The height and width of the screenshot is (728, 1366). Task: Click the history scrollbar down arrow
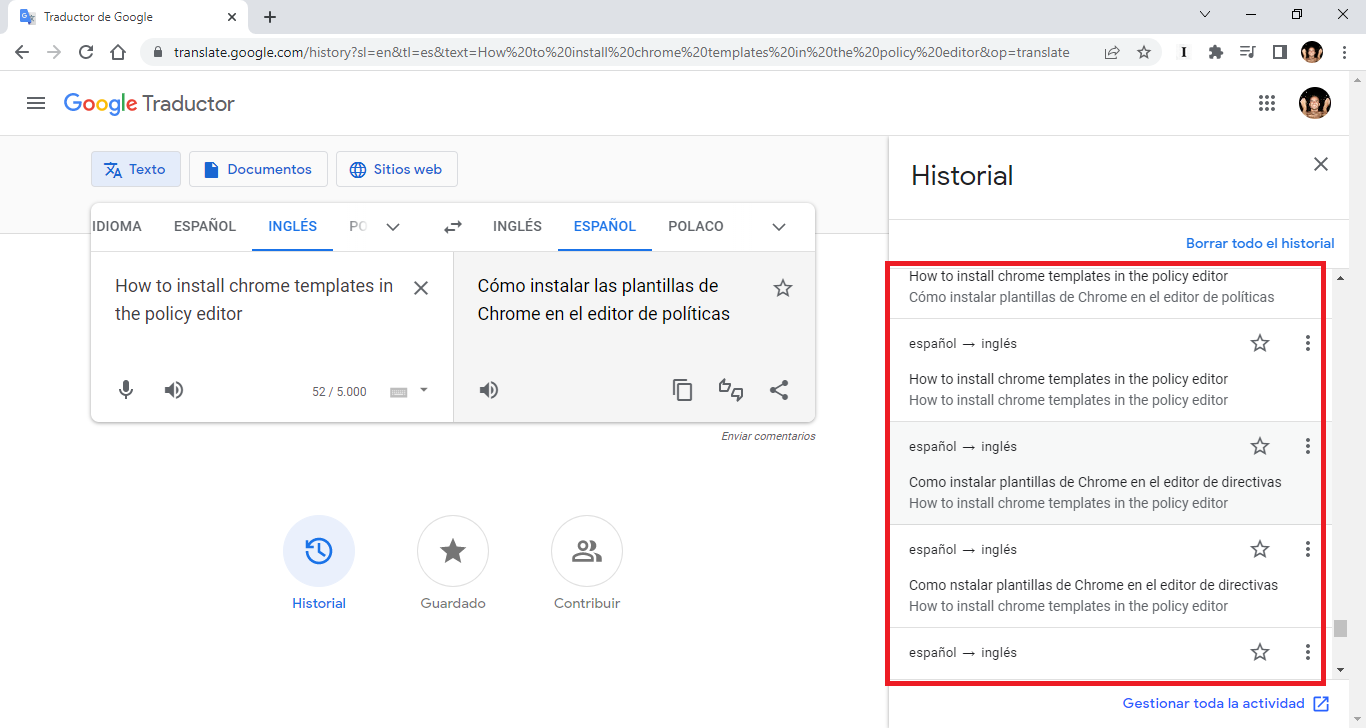pos(1340,670)
